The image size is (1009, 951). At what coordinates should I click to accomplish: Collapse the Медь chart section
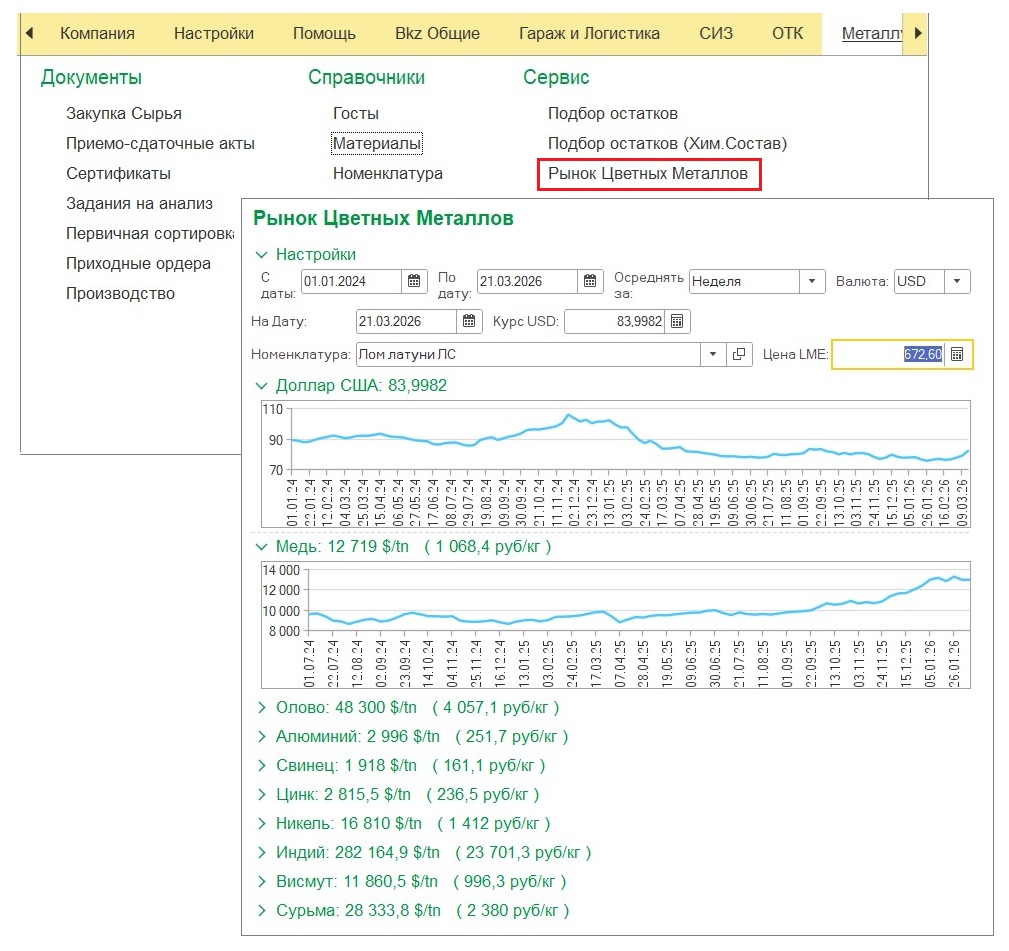click(262, 547)
